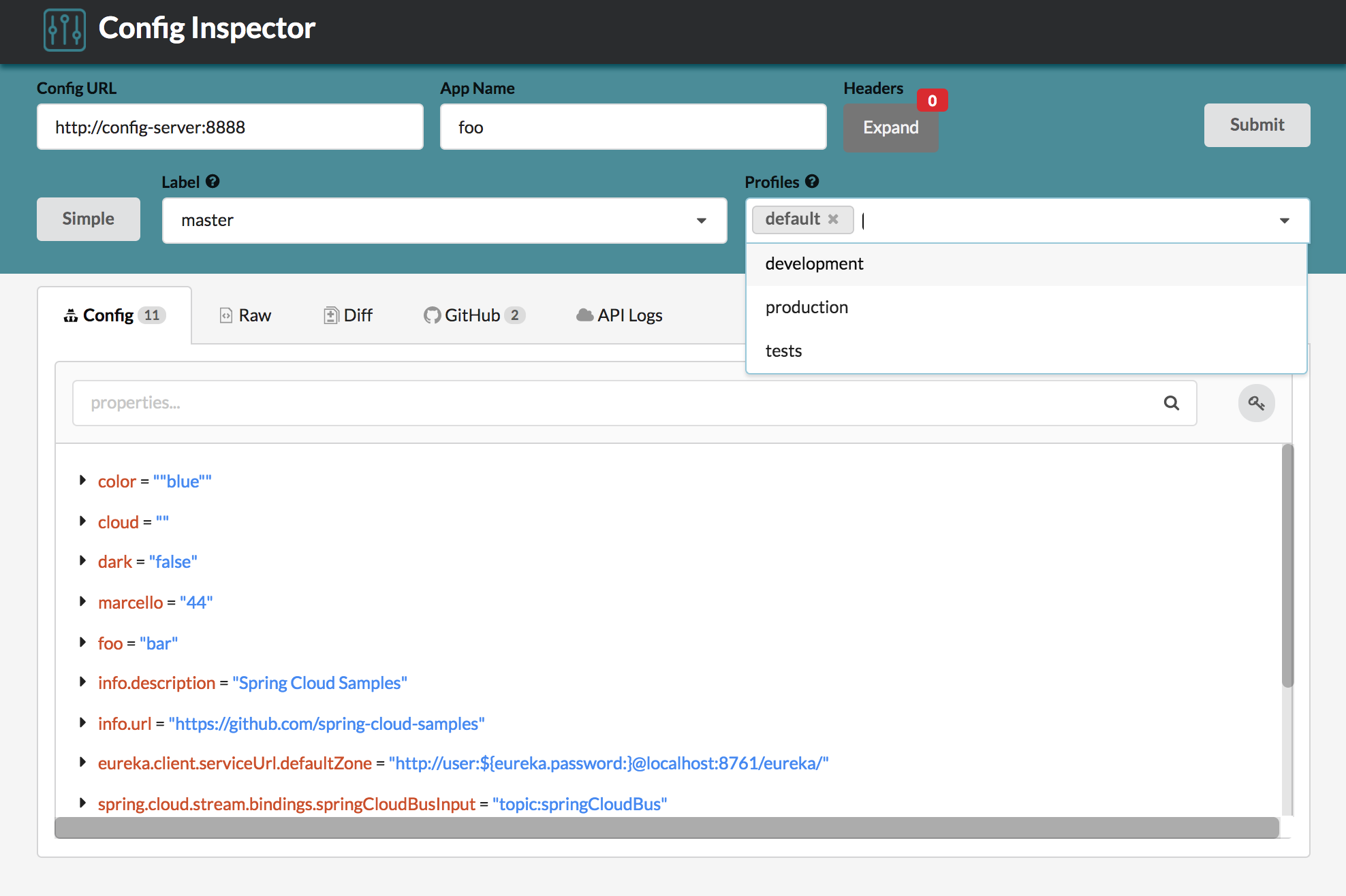1346x896 pixels.
Task: Click the Label help question icon
Action: coord(213,182)
